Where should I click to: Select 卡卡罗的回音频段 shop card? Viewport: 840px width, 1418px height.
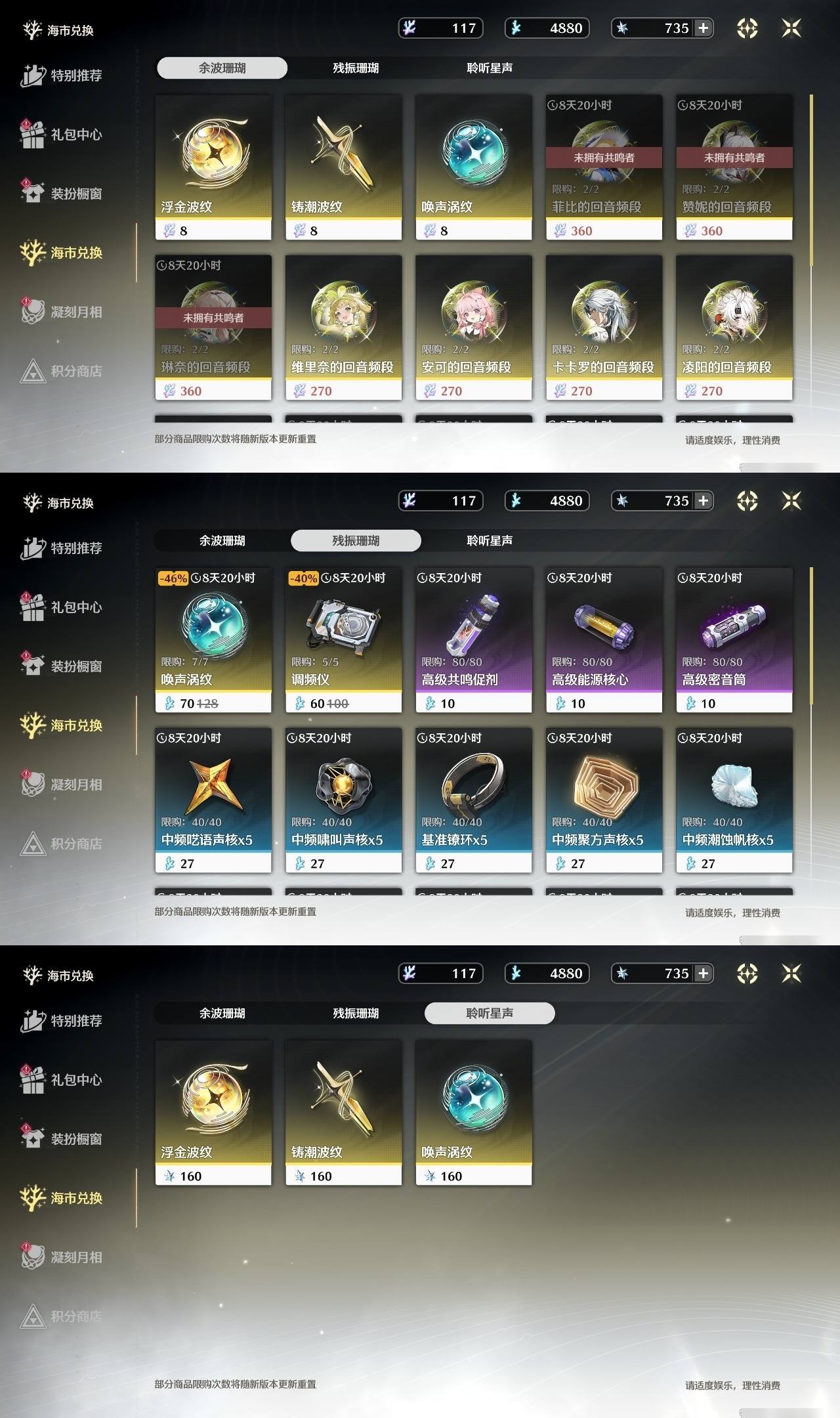(x=604, y=328)
